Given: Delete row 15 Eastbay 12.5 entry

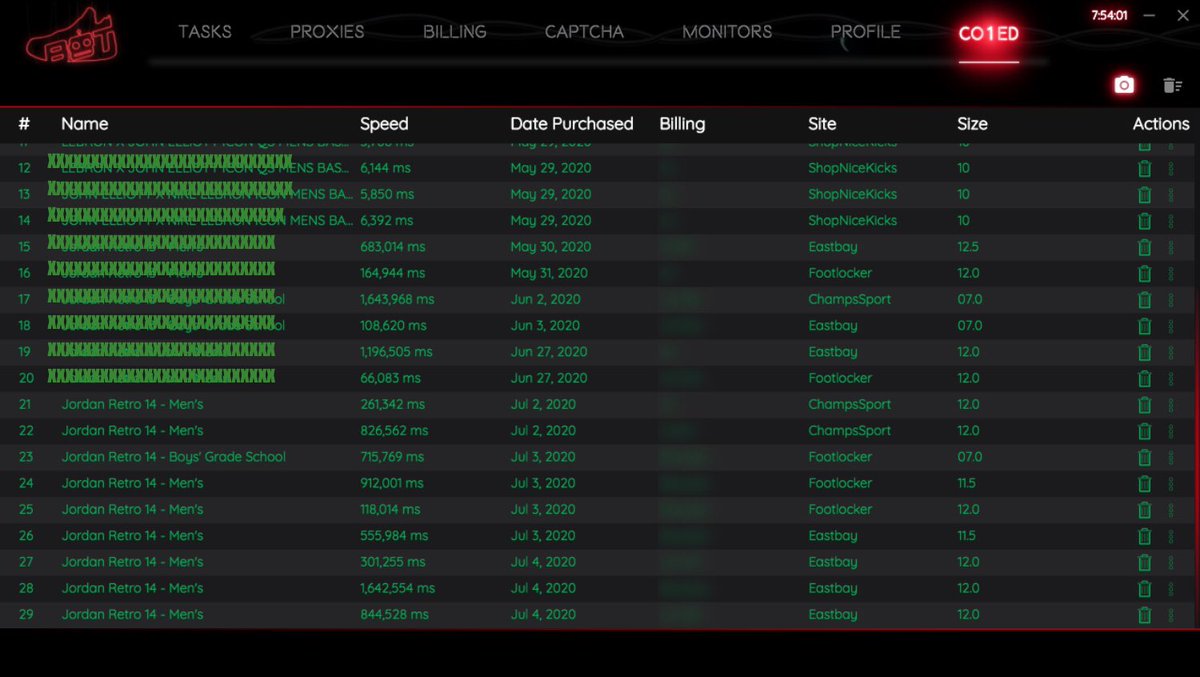Looking at the screenshot, I should pyautogui.click(x=1145, y=247).
